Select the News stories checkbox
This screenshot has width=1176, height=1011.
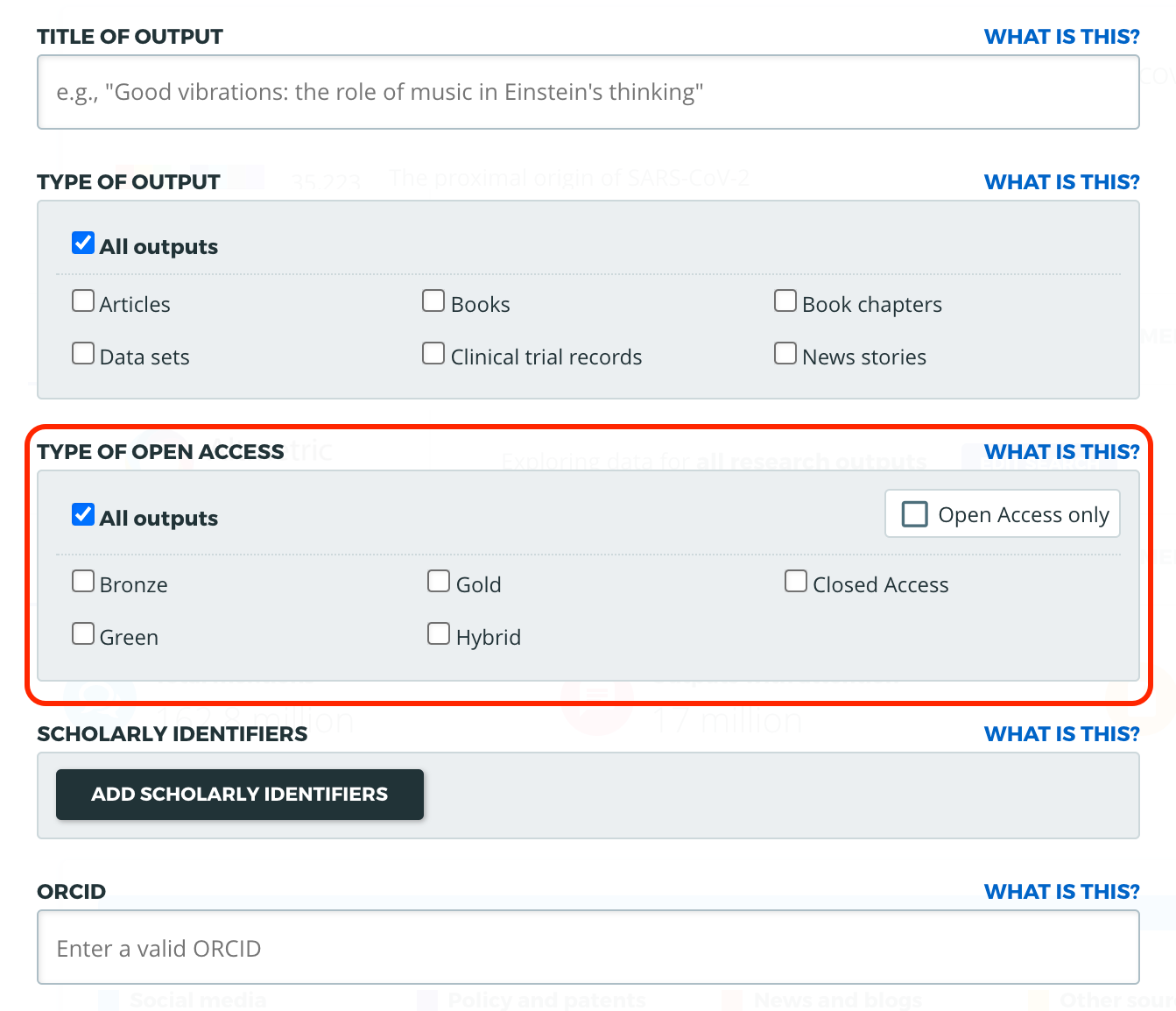[785, 353]
